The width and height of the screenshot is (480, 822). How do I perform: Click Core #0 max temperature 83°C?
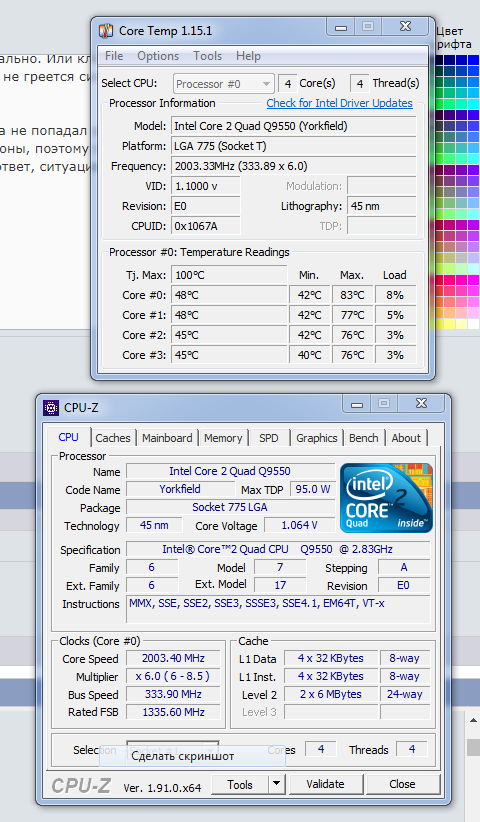[x=352, y=295]
